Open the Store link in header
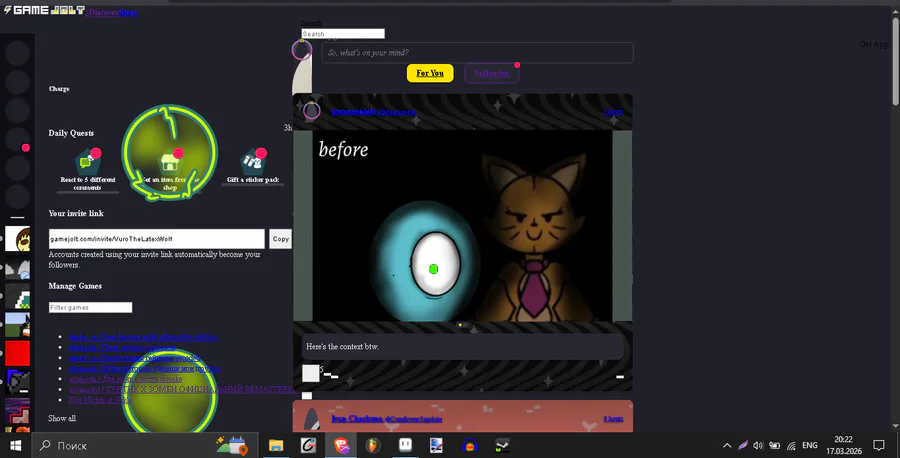This screenshot has height=458, width=900. pyautogui.click(x=127, y=12)
